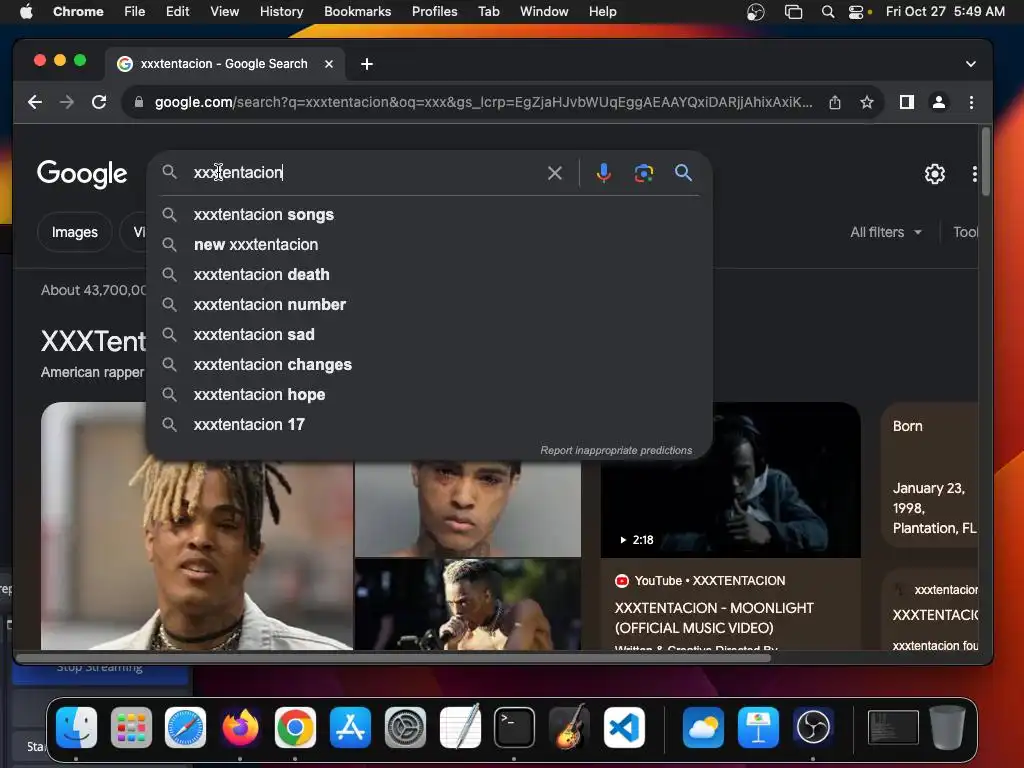Viewport: 1024px width, 768px height.
Task: Open the Window menu
Action: click(544, 12)
